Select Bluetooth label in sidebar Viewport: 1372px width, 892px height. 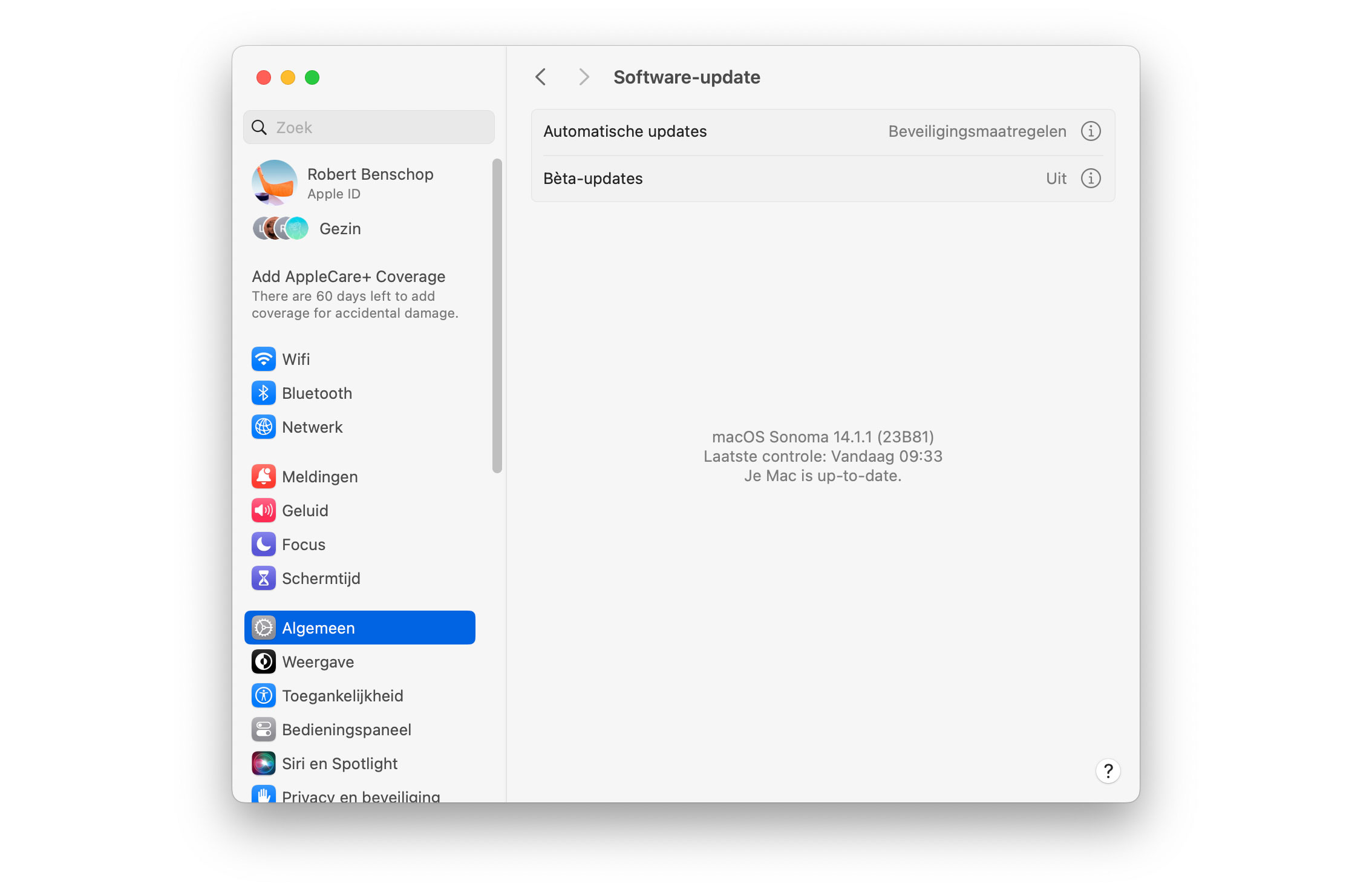pyautogui.click(x=317, y=393)
